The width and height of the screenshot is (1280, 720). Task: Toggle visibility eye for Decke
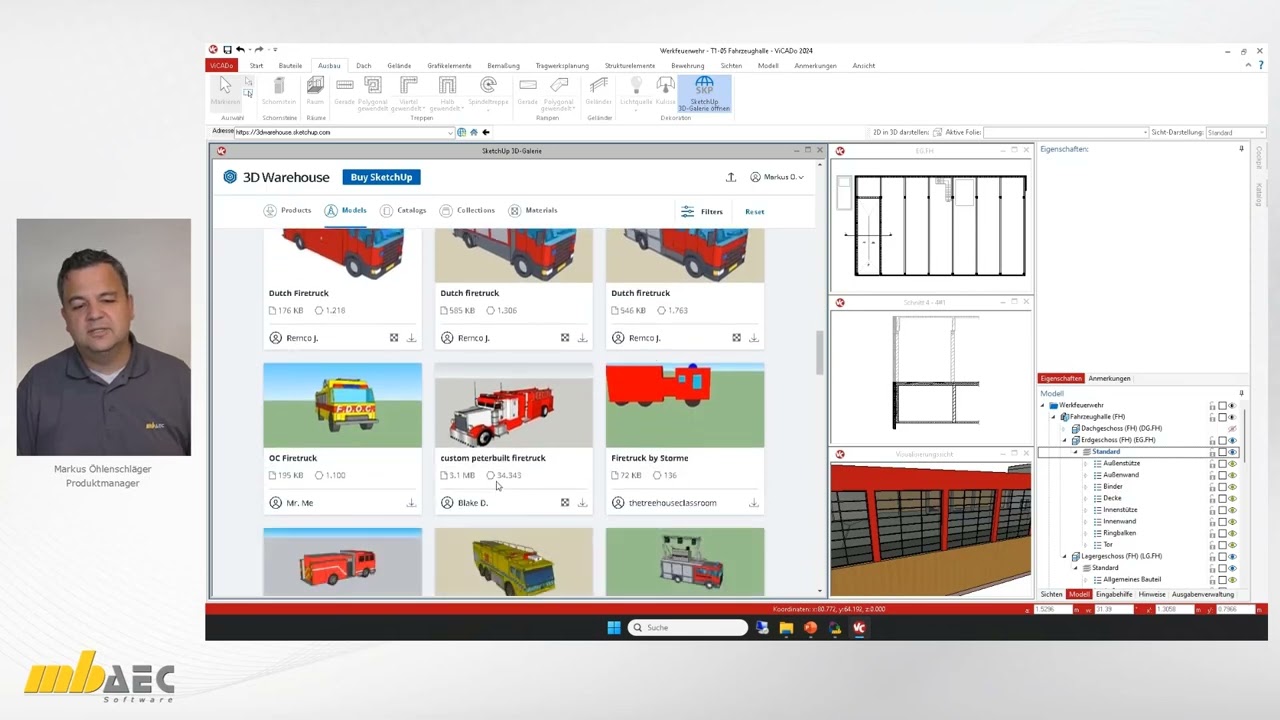tap(1233, 498)
